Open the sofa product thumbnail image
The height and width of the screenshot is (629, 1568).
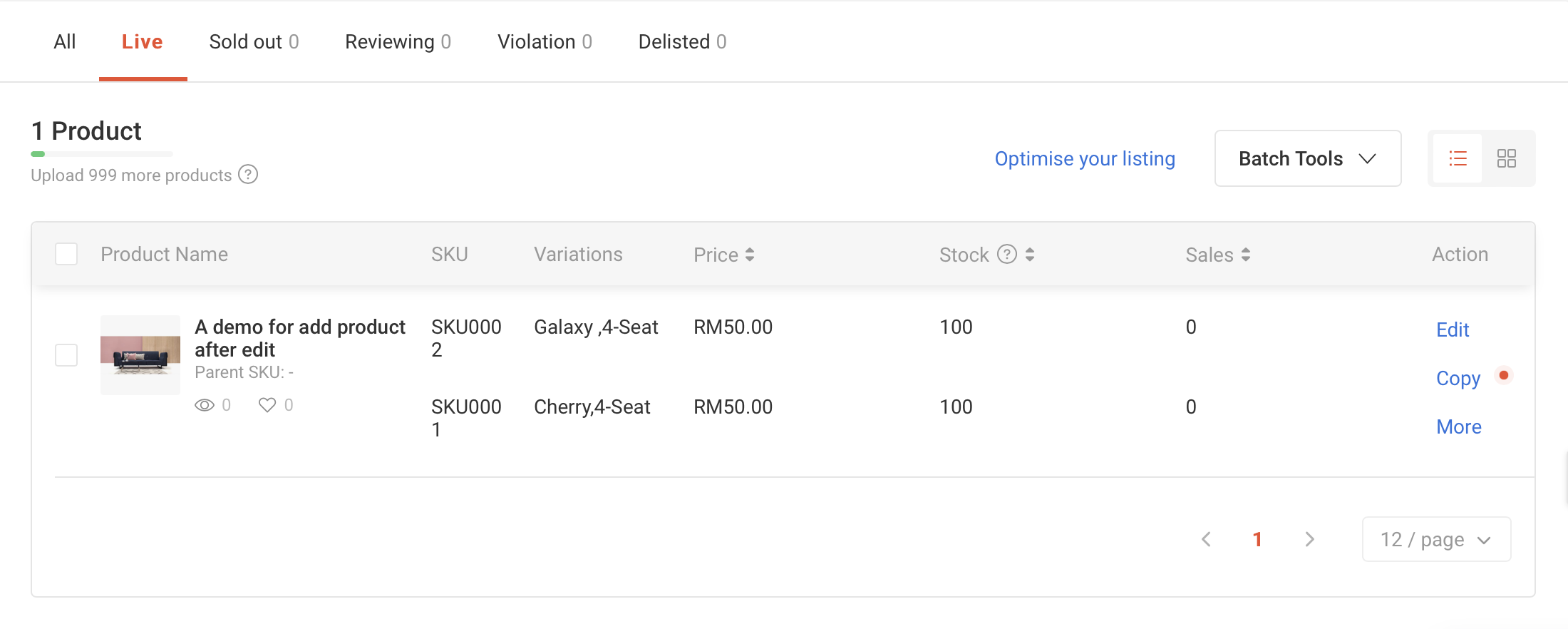(140, 354)
